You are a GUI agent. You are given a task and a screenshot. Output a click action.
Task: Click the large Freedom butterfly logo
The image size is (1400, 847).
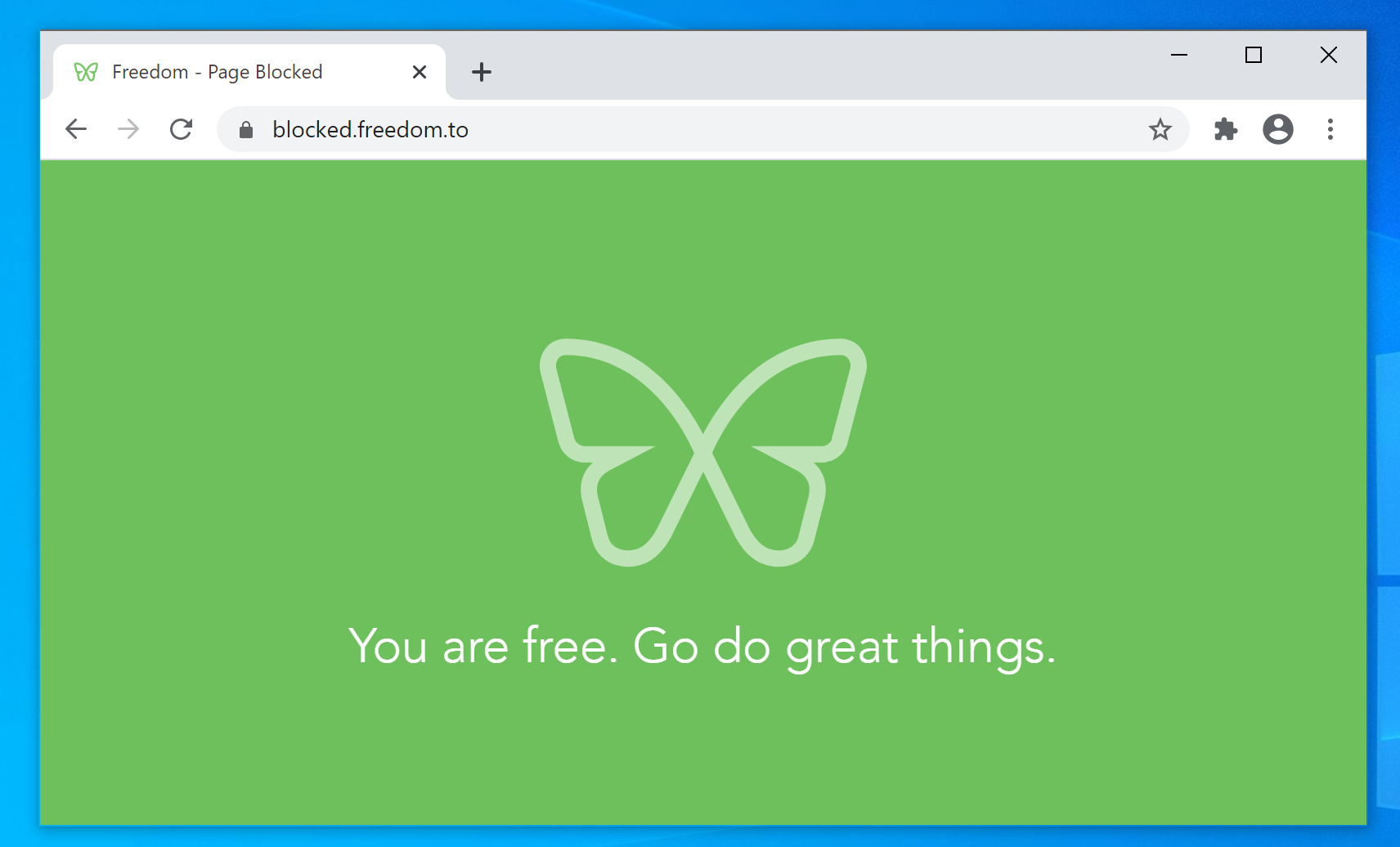point(703,452)
